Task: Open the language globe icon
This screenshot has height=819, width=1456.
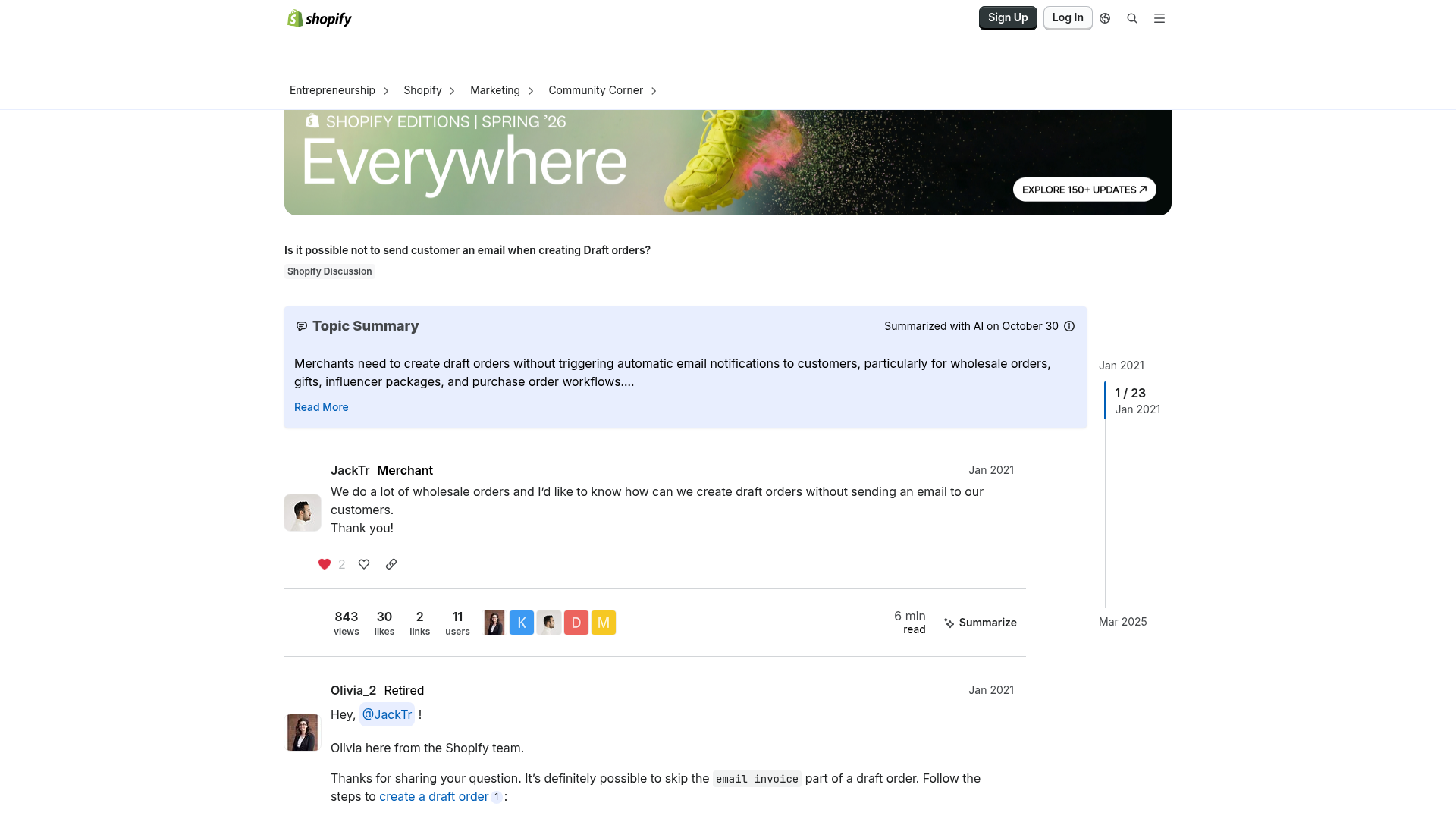Action: tap(1105, 18)
